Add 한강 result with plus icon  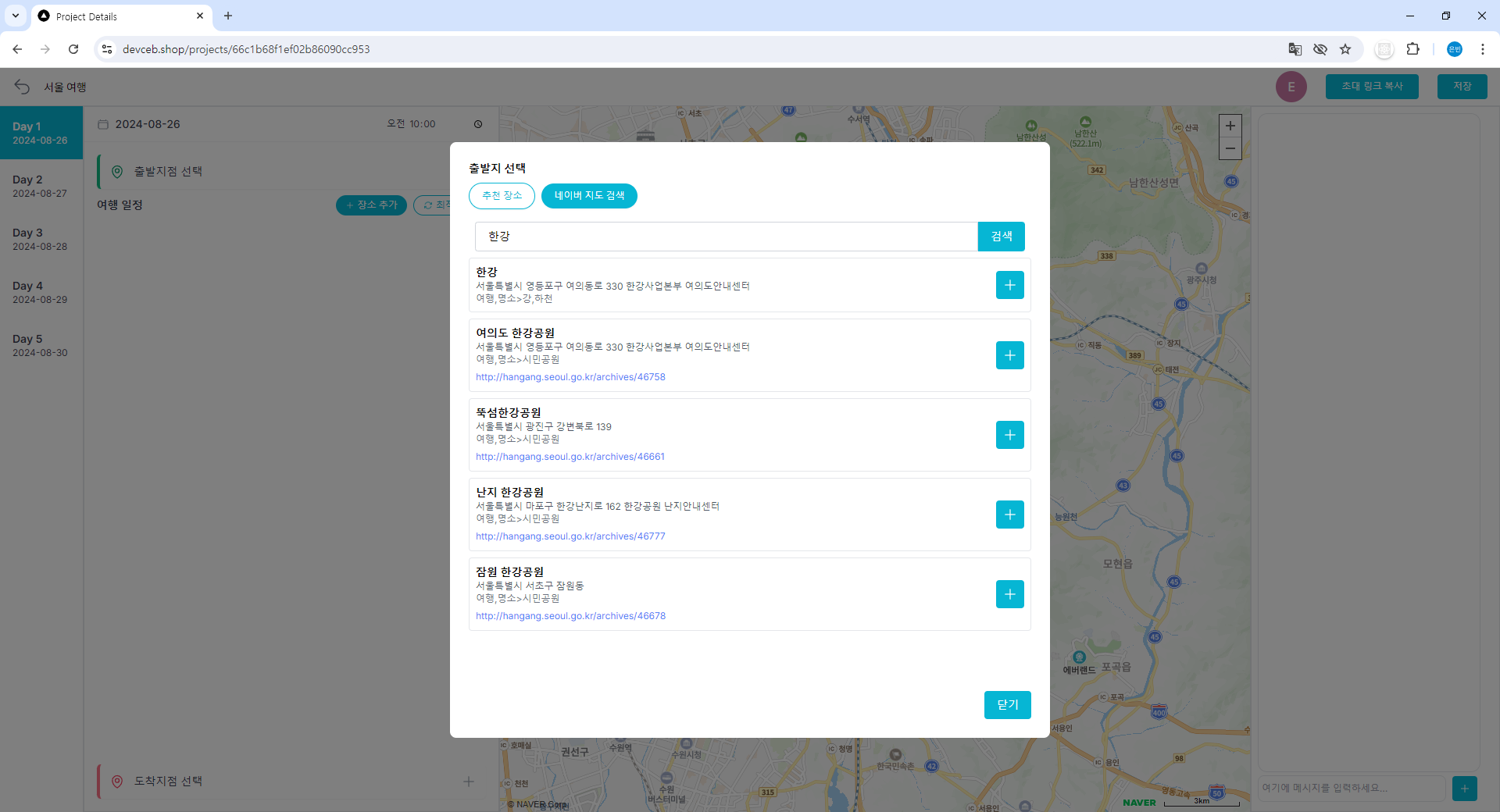[x=1009, y=285]
